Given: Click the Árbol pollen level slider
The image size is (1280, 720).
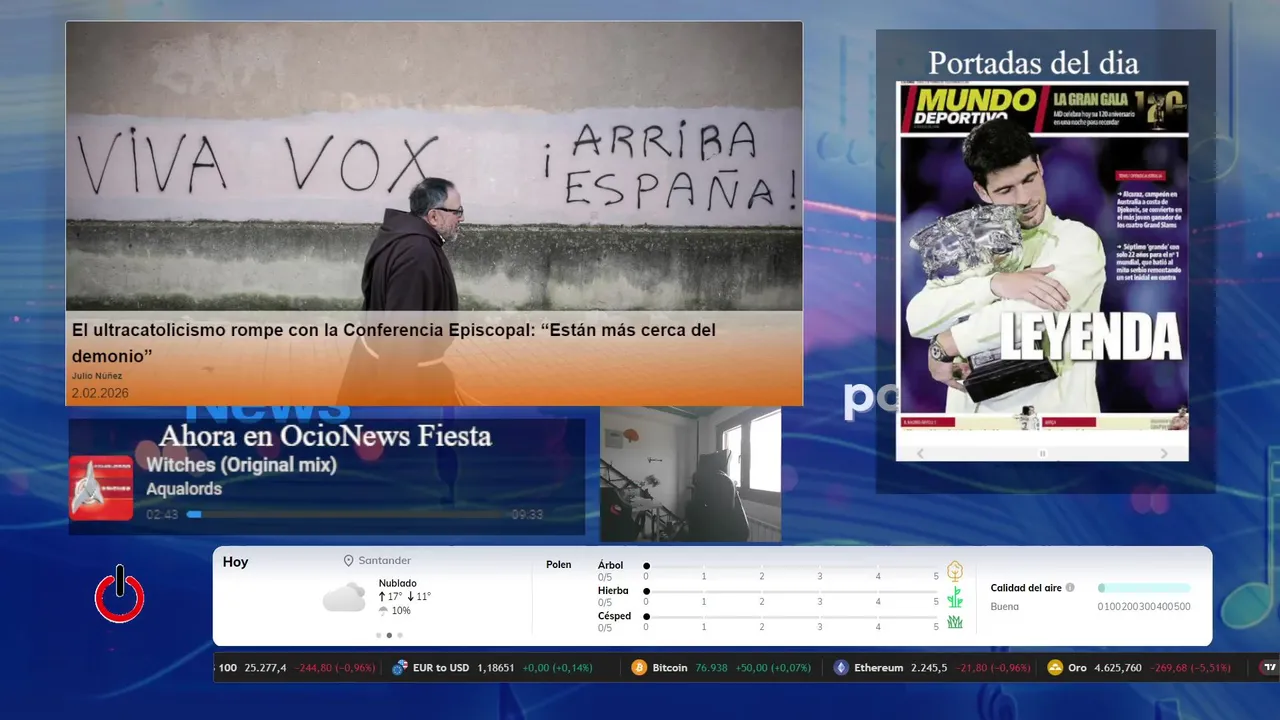Looking at the screenshot, I should tap(792, 566).
